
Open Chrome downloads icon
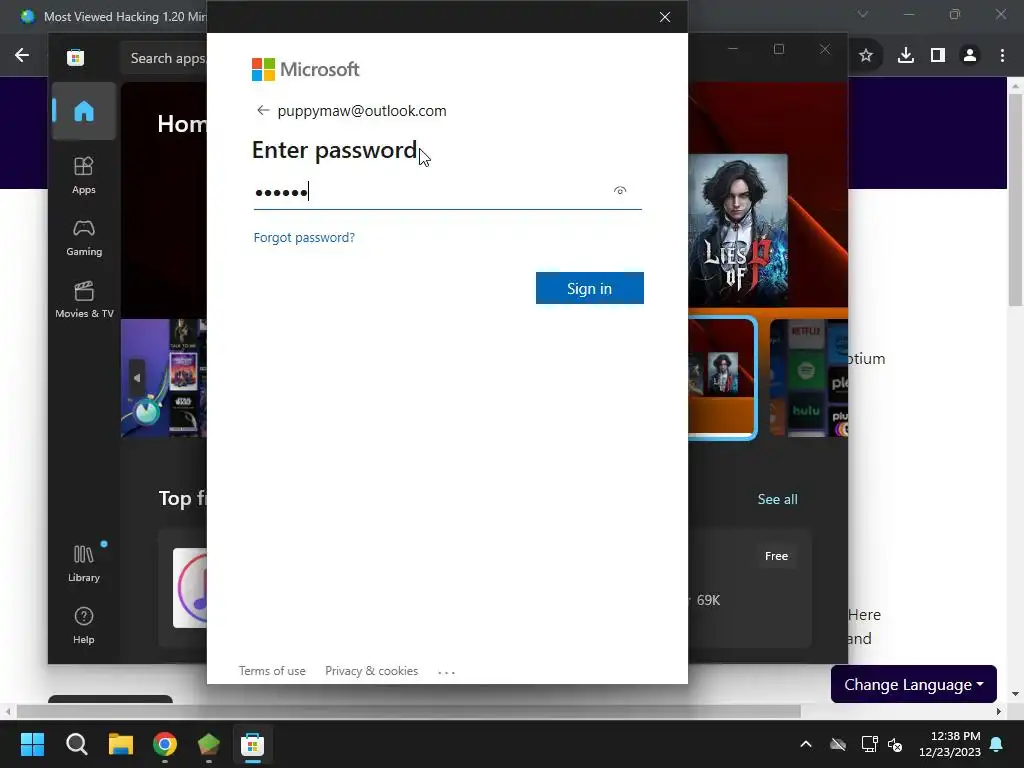(905, 56)
